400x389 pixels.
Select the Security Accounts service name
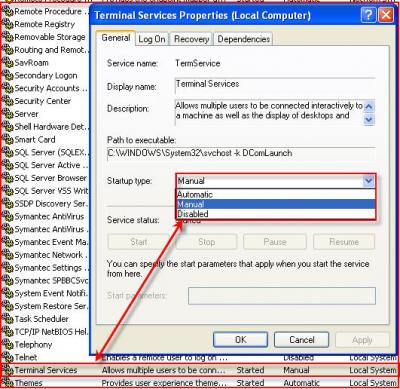point(51,88)
